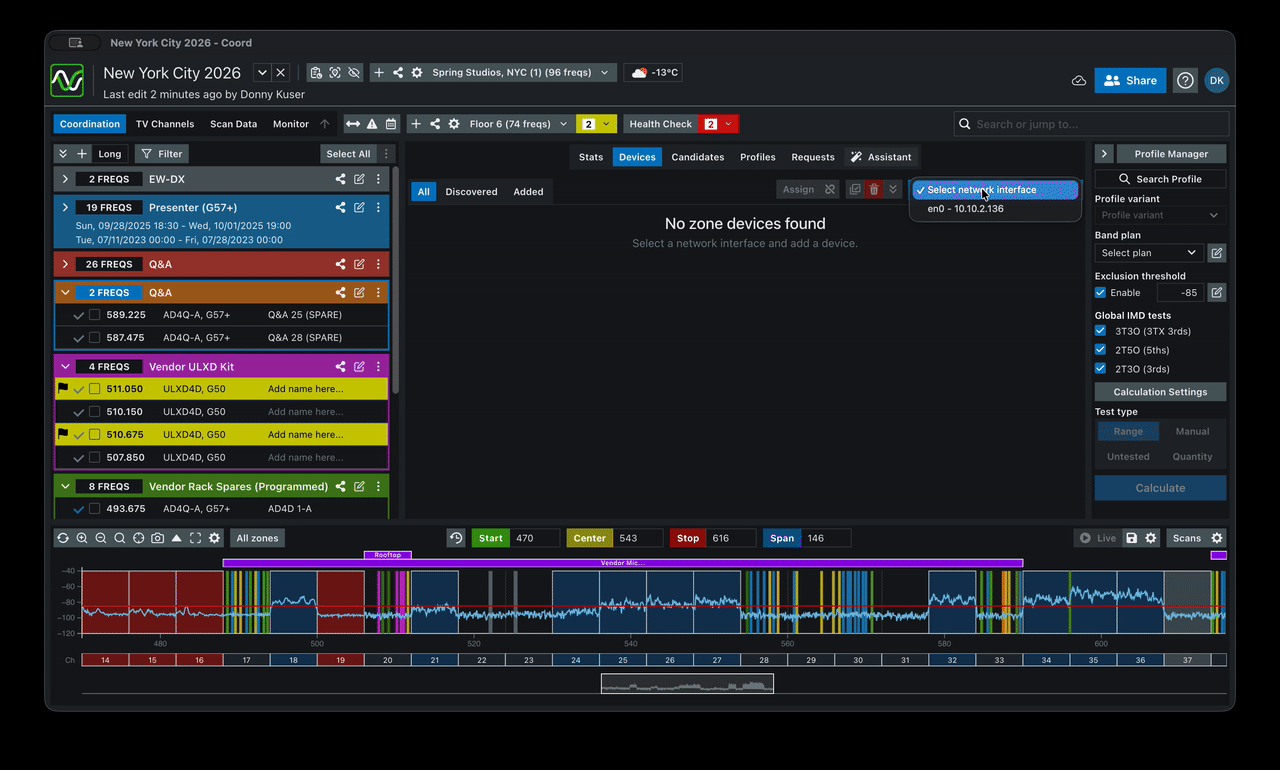This screenshot has height=770, width=1280.
Task: Click share icon on Vendor ULXD Kit group
Action: [341, 367]
